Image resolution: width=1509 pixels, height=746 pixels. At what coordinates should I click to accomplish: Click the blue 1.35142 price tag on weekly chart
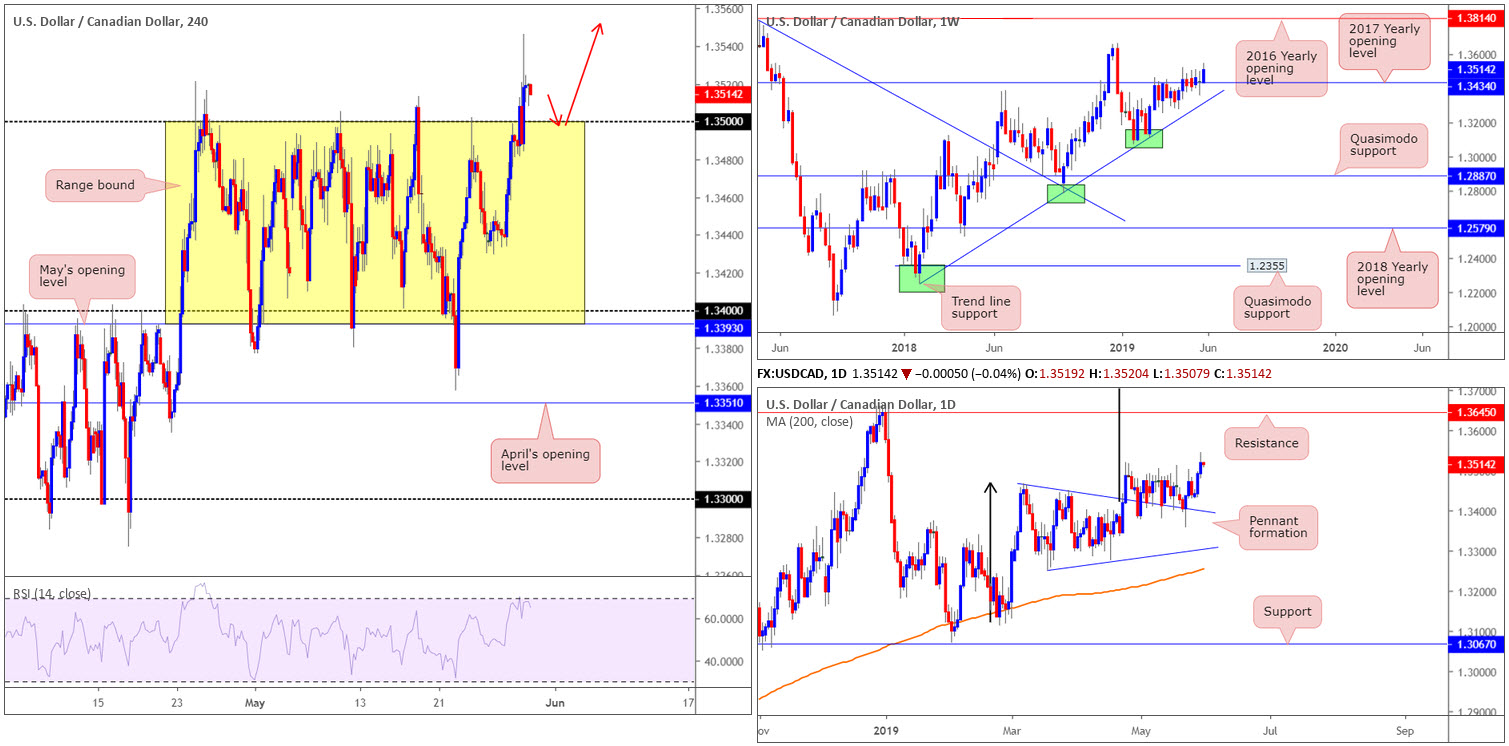tap(1476, 70)
